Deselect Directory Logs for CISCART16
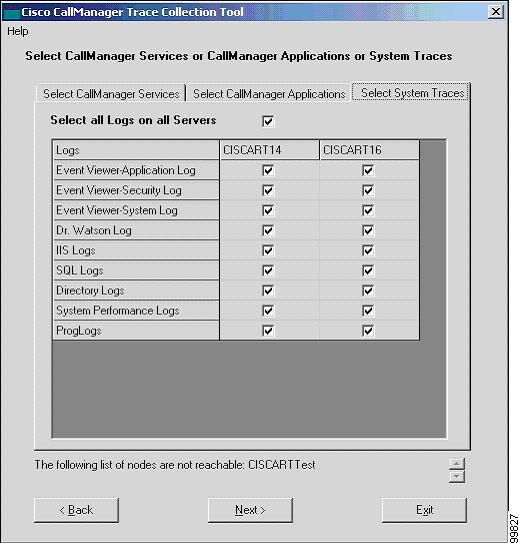 368,291
